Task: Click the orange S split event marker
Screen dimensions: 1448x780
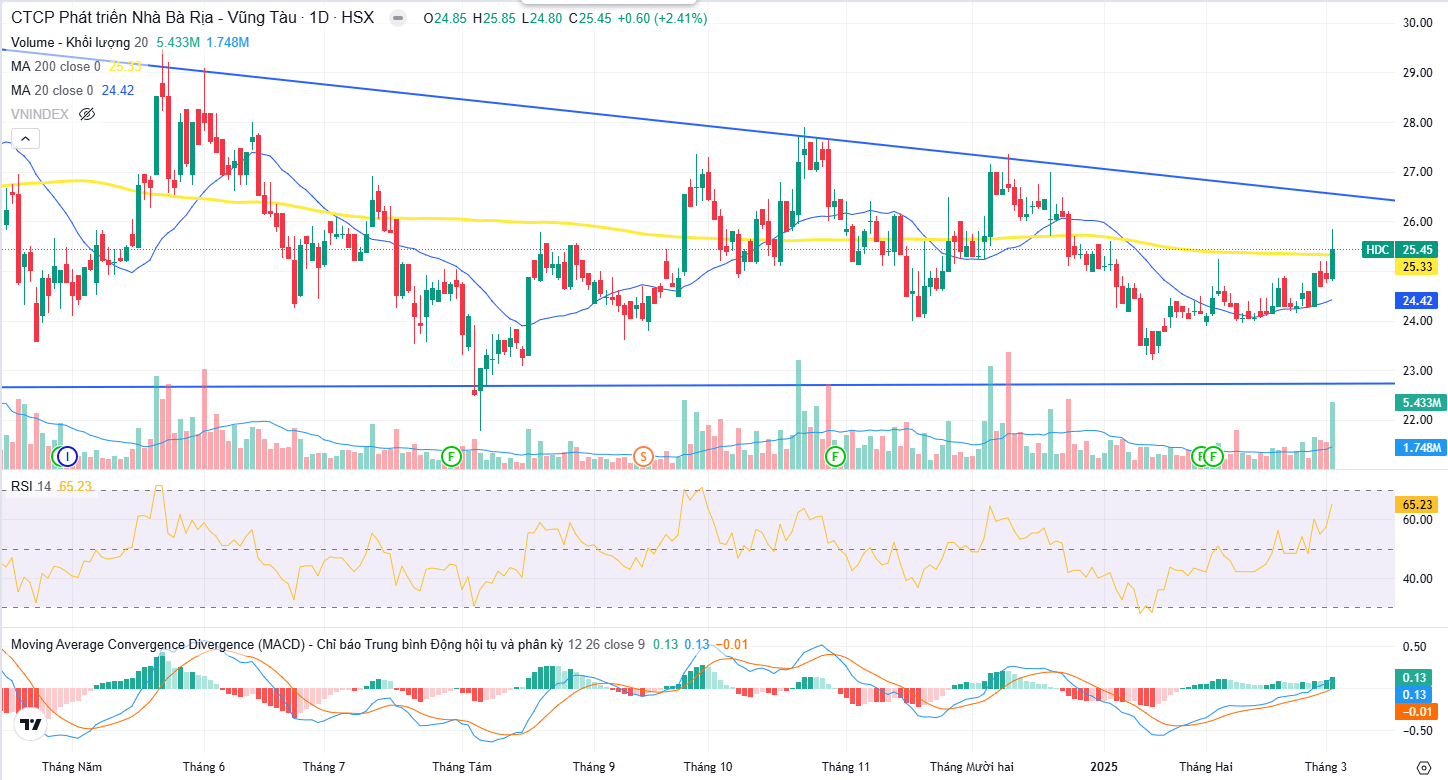Action: click(x=643, y=457)
